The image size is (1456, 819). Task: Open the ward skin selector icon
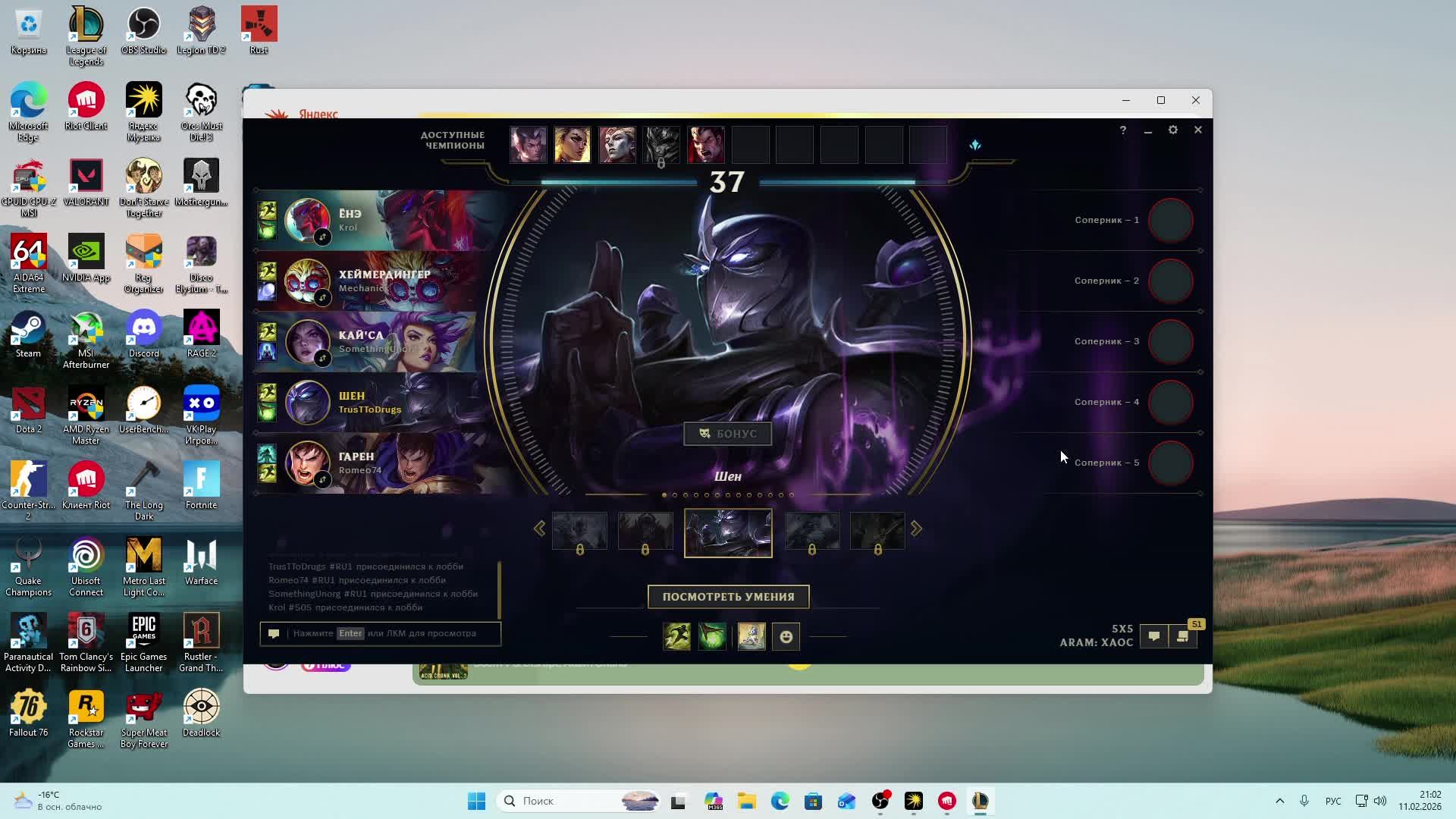click(751, 637)
